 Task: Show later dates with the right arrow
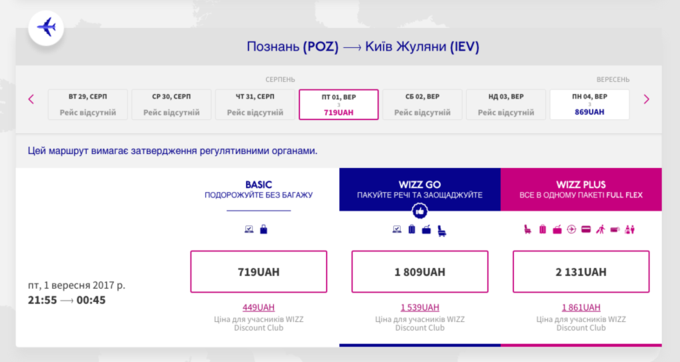(646, 99)
